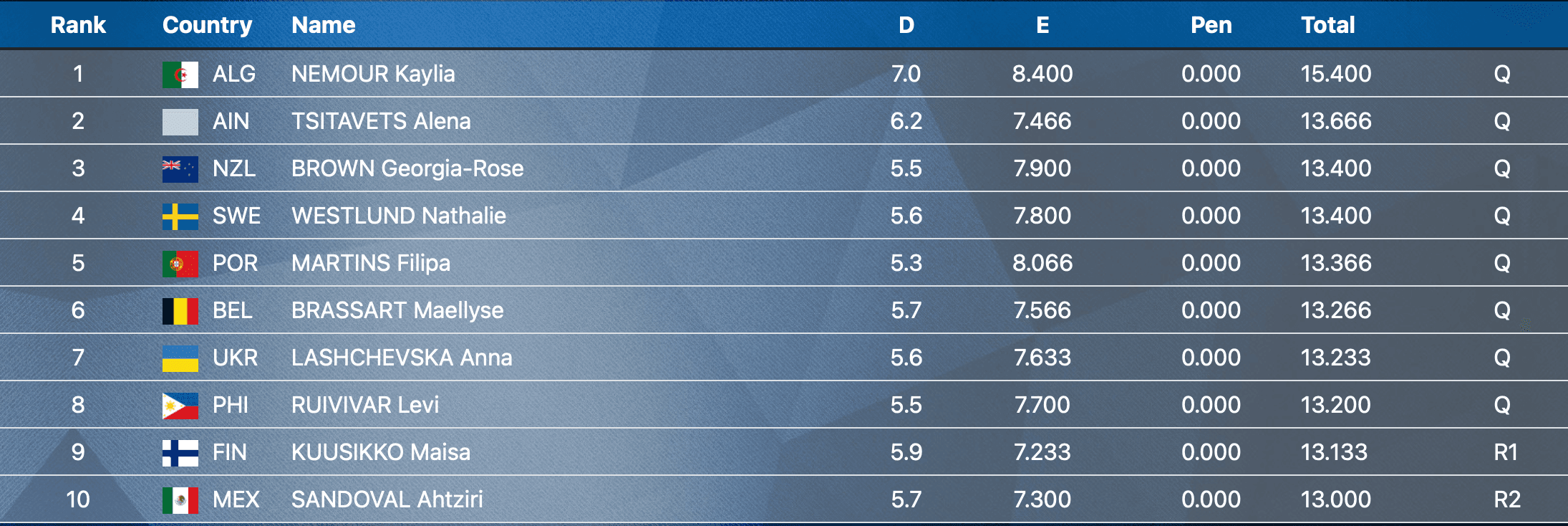Click the New Zealand flag icon
This screenshot has height=526, width=1568.
(180, 169)
